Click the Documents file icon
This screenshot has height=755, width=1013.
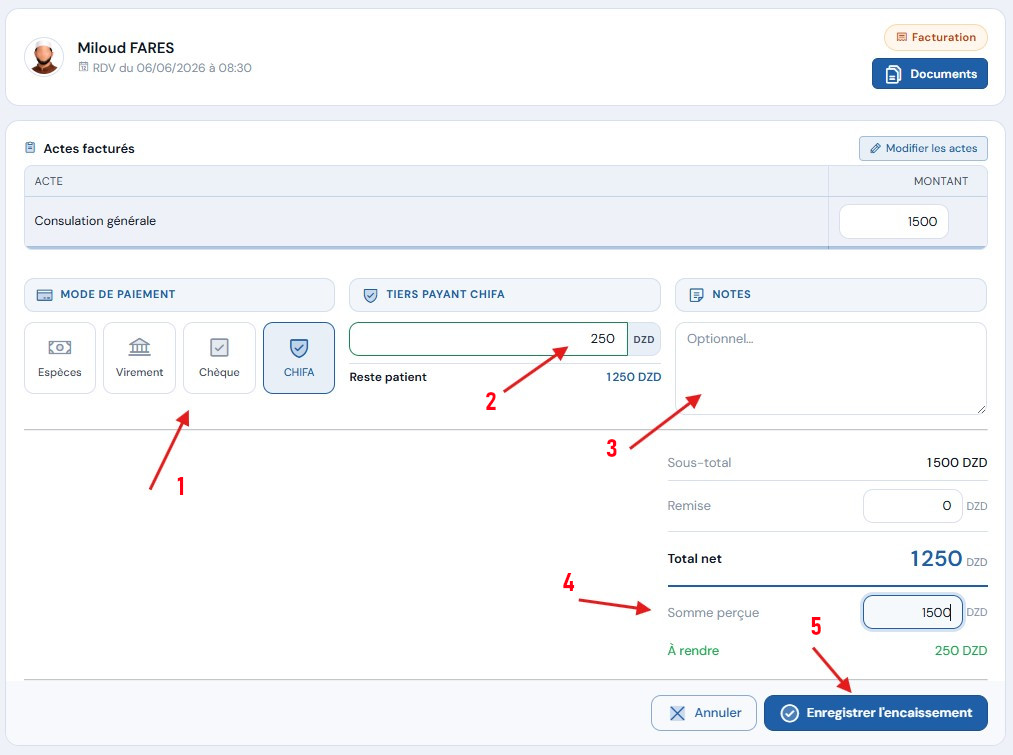893,74
